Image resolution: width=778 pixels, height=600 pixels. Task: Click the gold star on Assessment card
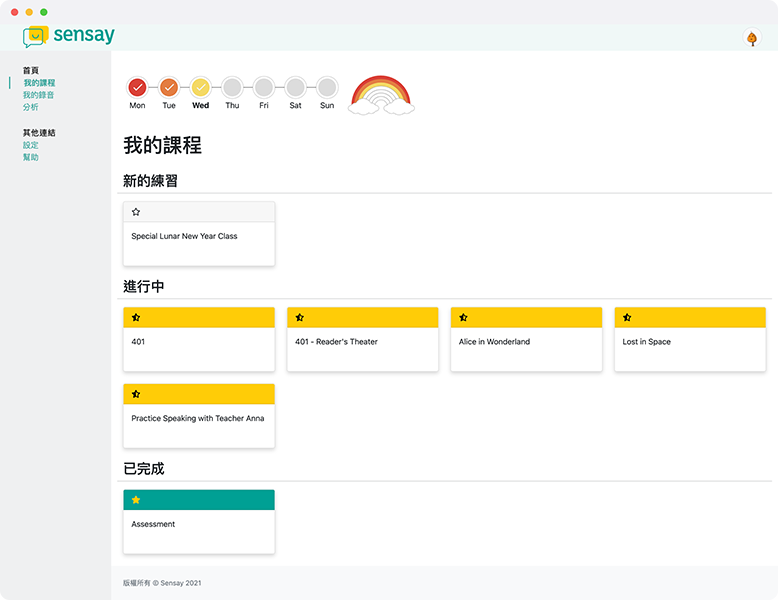pyautogui.click(x=136, y=500)
